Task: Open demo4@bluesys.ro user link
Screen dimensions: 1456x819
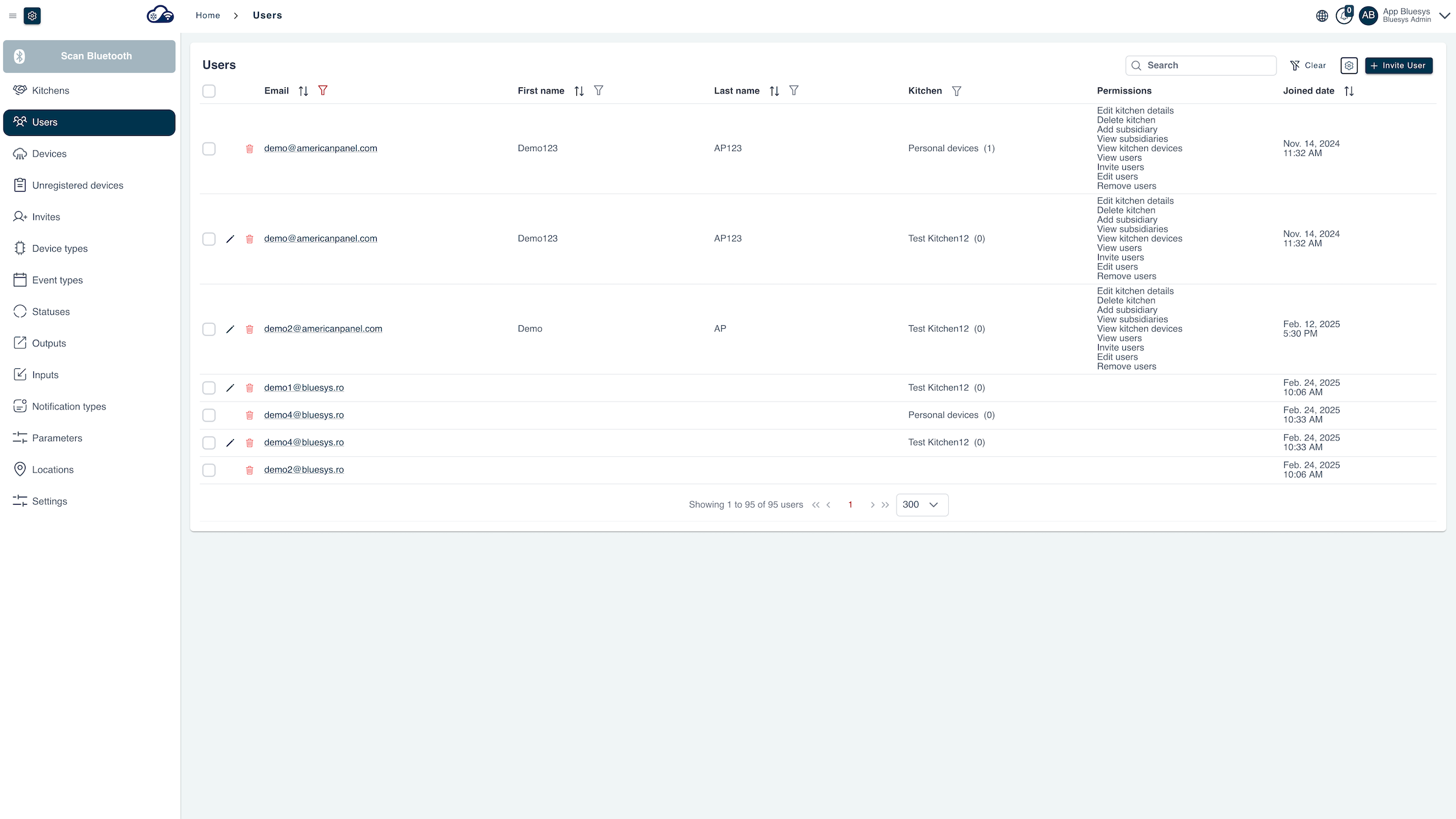Action: point(303,415)
